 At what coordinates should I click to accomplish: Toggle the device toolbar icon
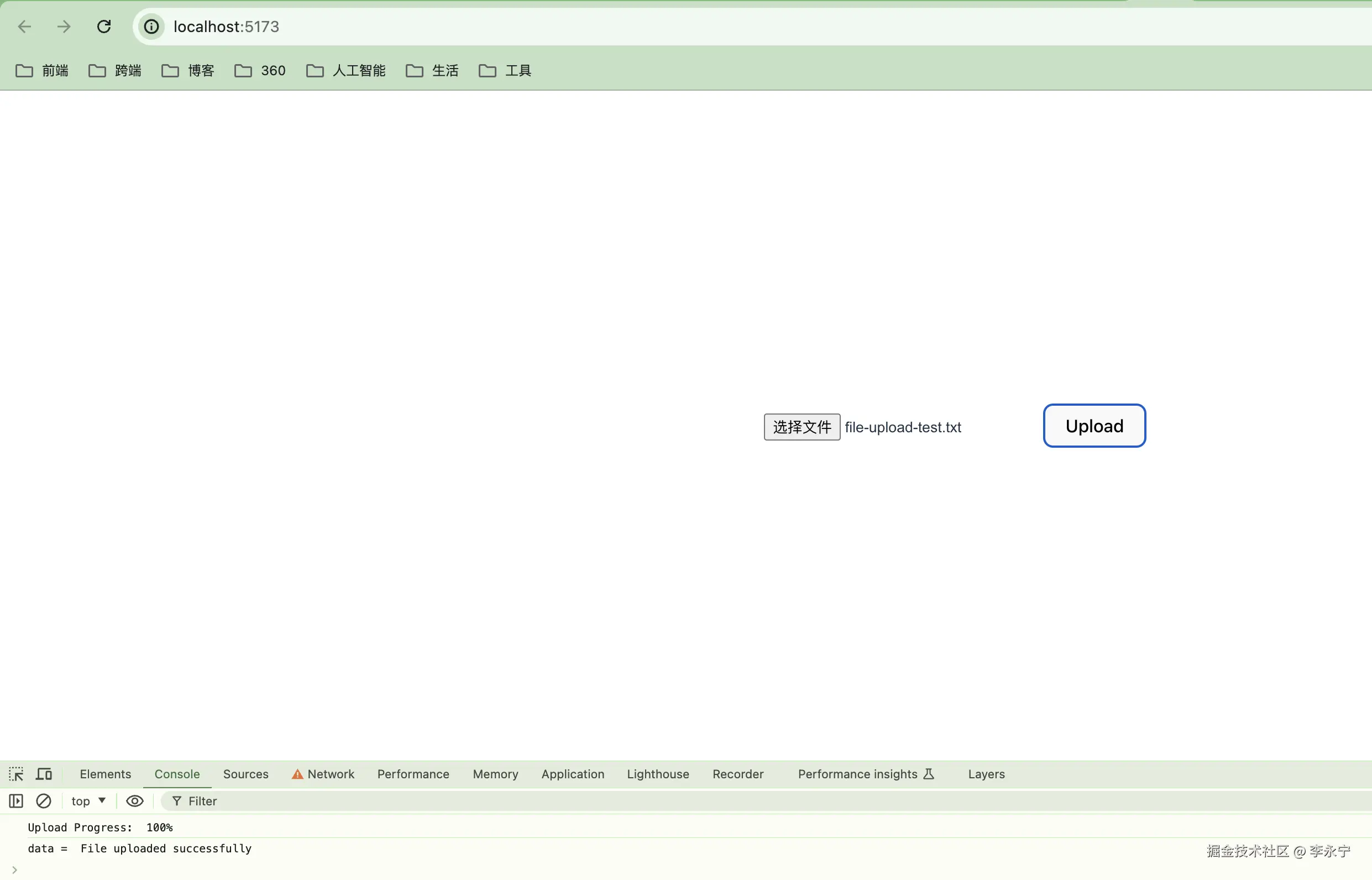tap(44, 774)
